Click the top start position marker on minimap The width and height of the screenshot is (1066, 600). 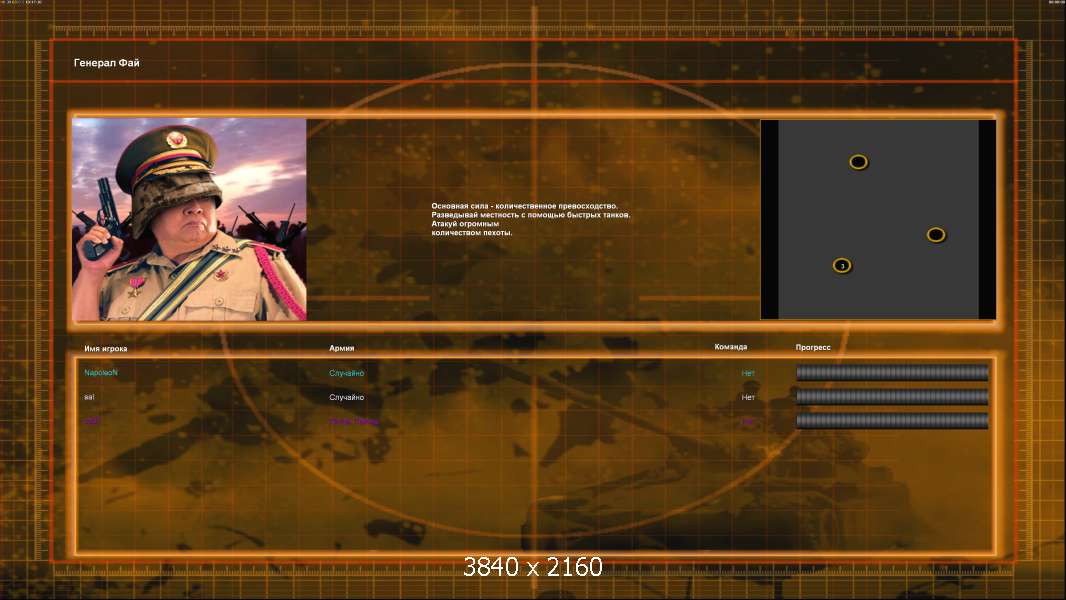point(858,162)
